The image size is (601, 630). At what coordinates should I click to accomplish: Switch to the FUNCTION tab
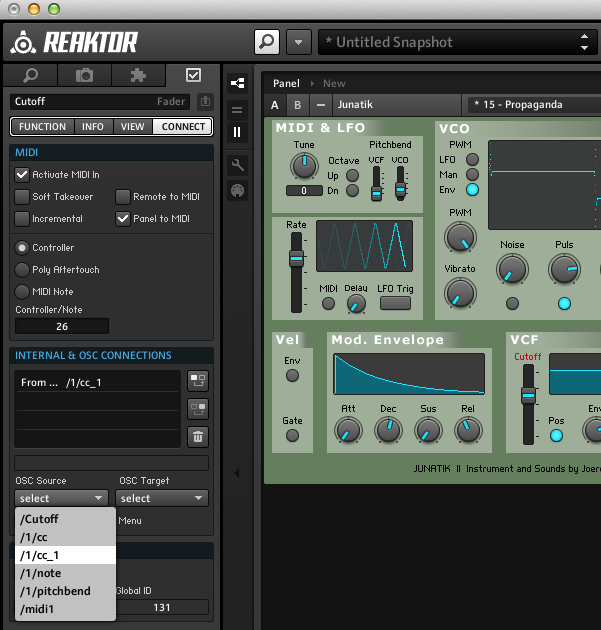(43, 127)
